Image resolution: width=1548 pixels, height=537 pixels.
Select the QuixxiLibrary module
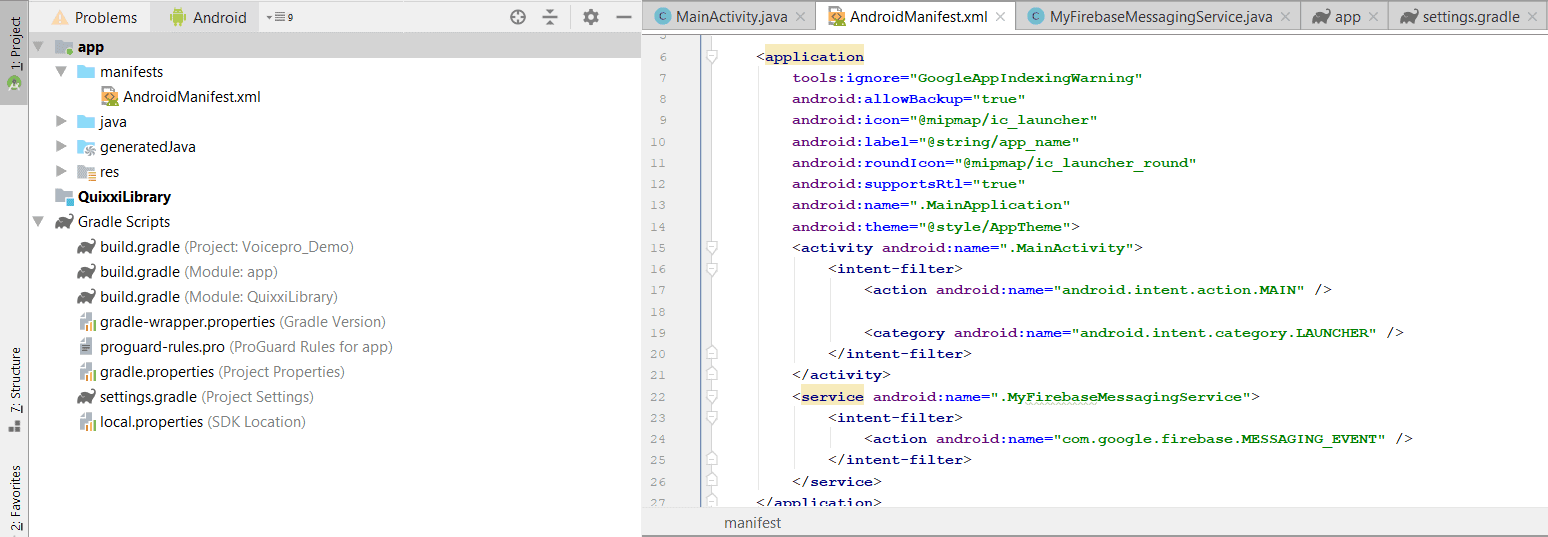124,197
